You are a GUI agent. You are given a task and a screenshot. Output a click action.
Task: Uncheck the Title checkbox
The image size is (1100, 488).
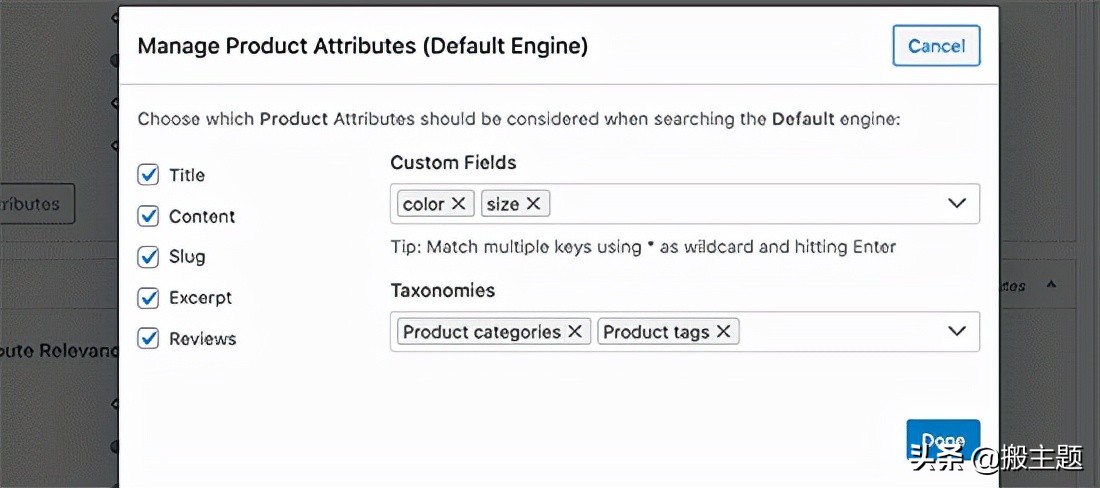click(x=148, y=175)
